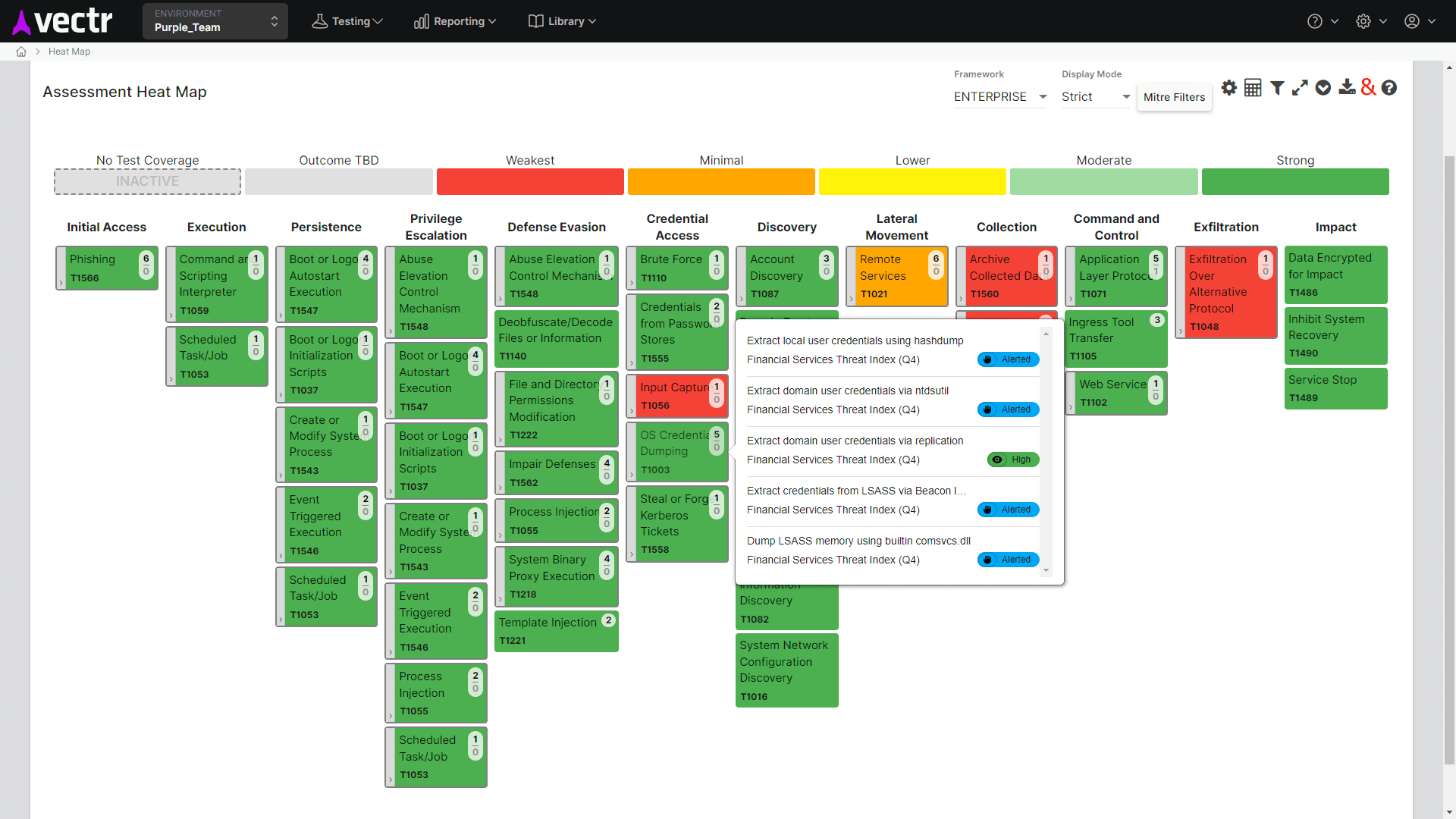
Task: Toggle the INACTIVE no test coverage box
Action: [x=147, y=181]
